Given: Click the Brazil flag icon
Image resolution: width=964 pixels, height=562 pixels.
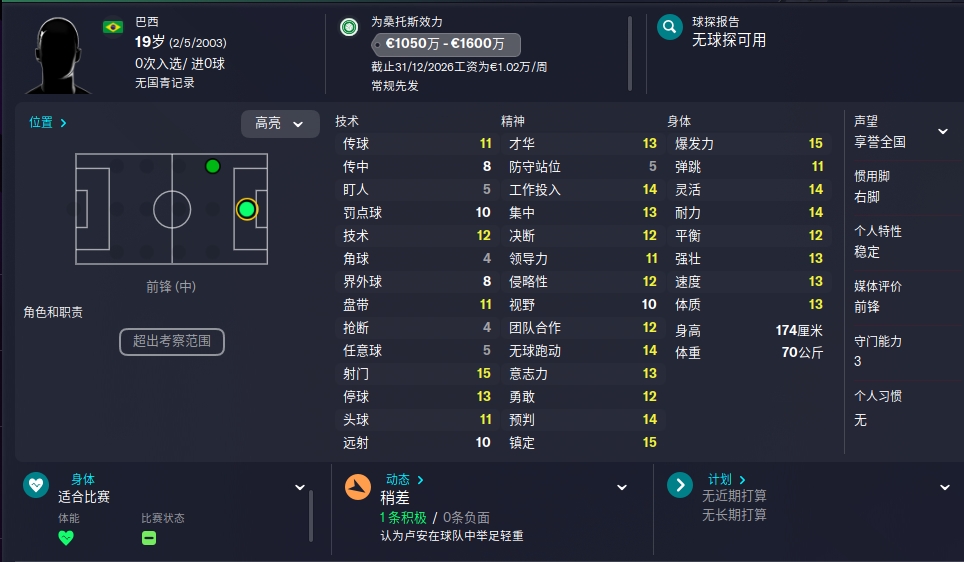Looking at the screenshot, I should [113, 28].
